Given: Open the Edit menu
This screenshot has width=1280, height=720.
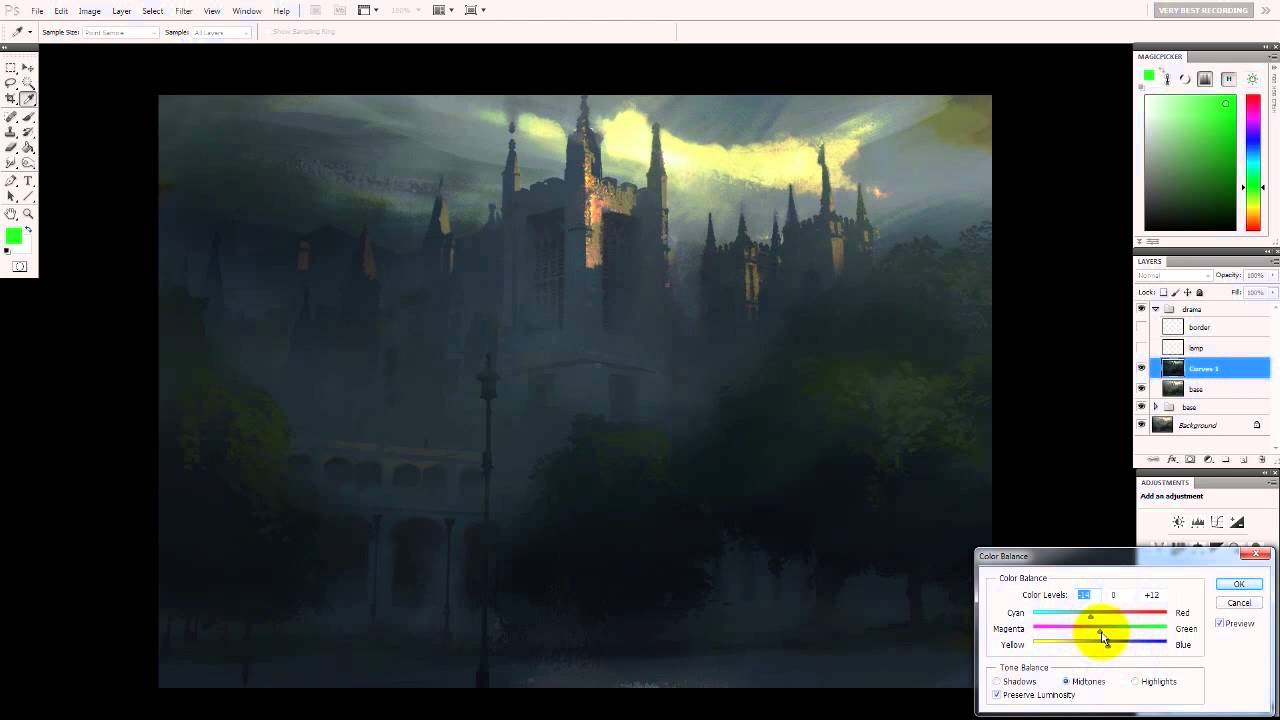Looking at the screenshot, I should pos(61,11).
